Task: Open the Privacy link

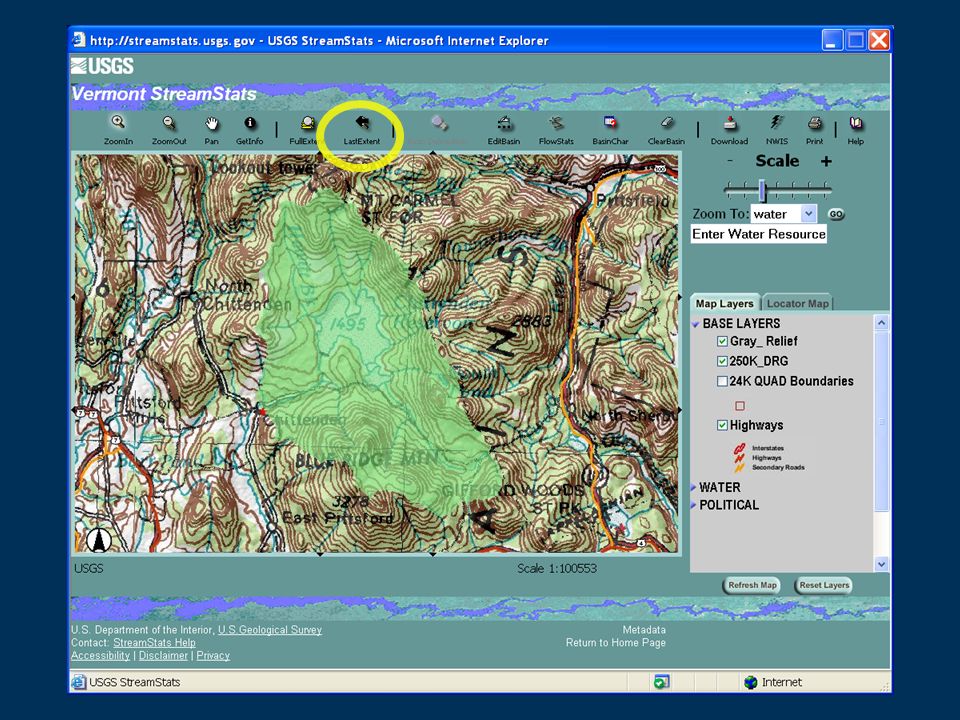Action: pyautogui.click(x=213, y=655)
